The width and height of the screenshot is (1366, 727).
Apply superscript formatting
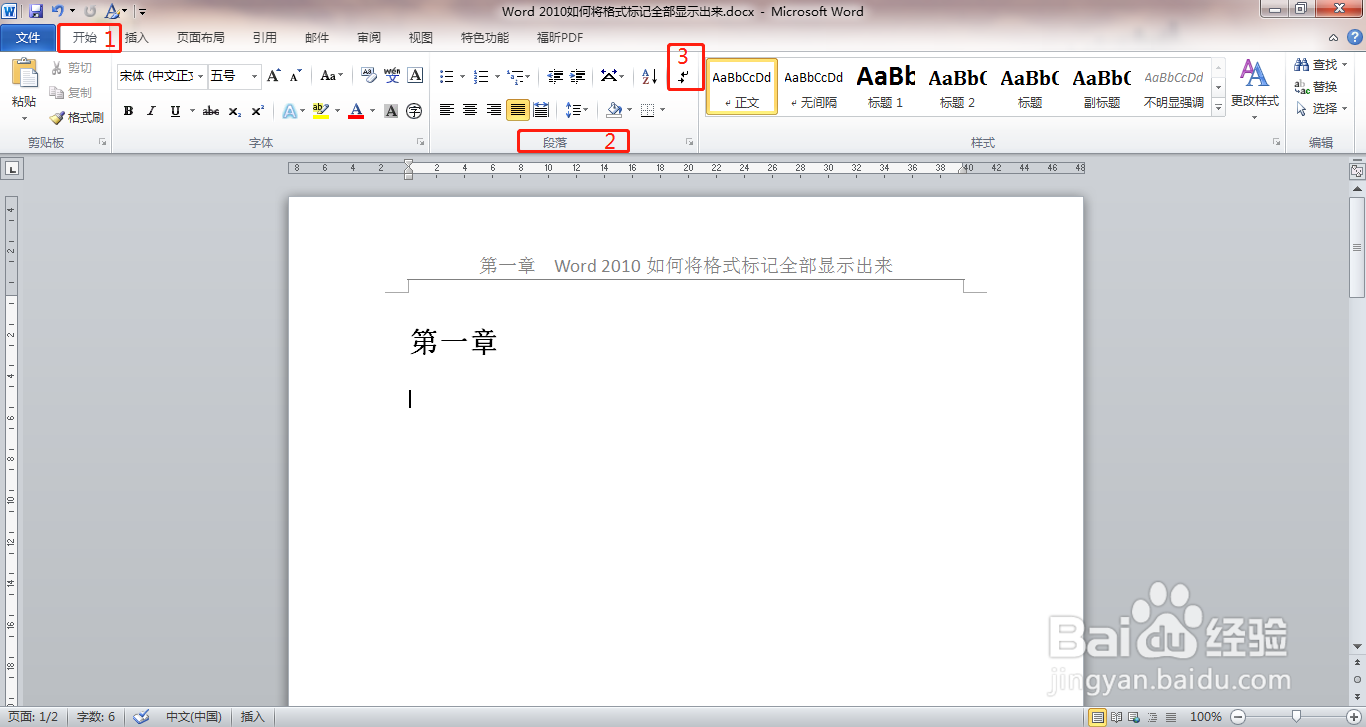point(257,111)
